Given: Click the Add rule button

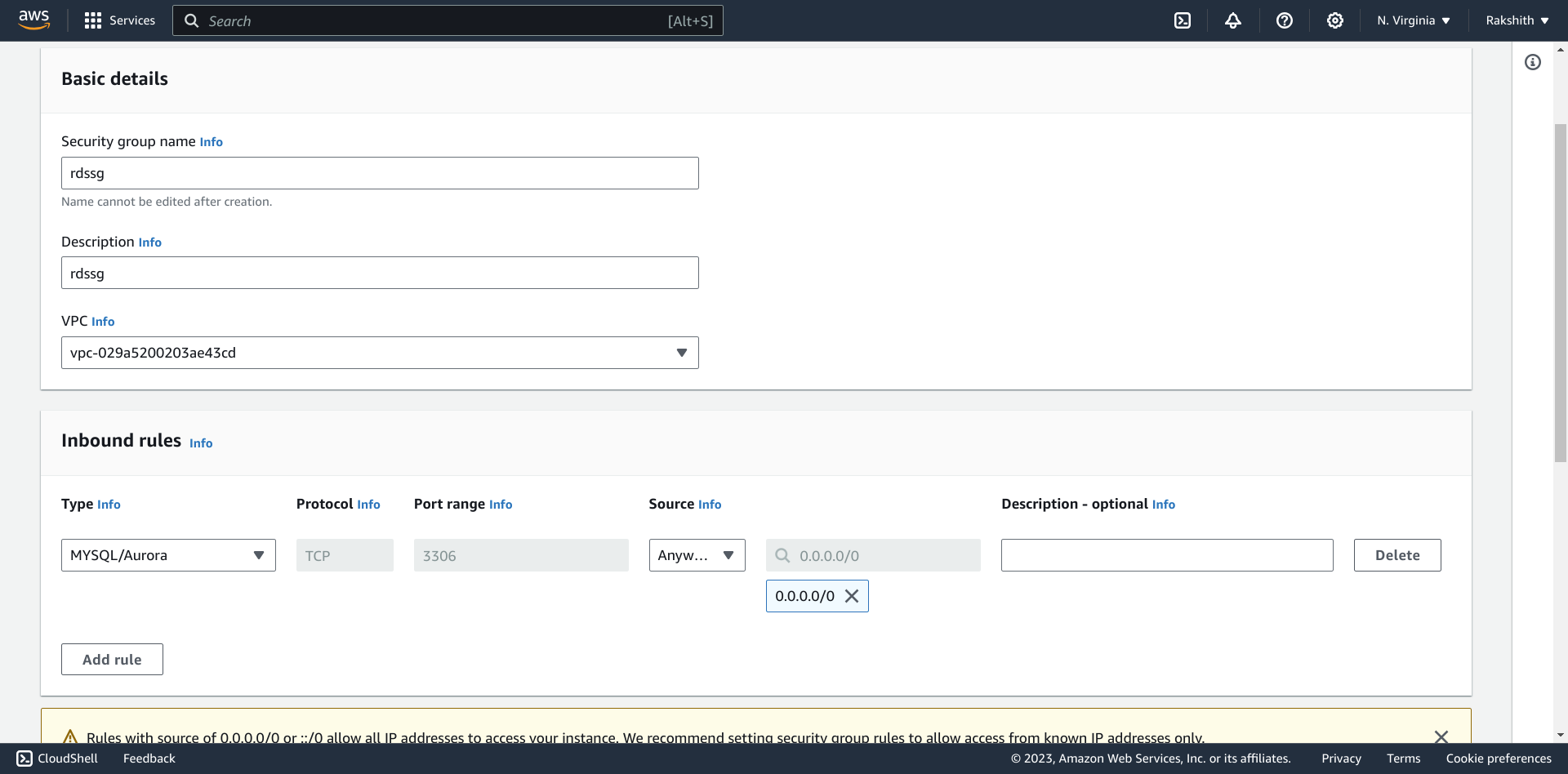Looking at the screenshot, I should click(x=112, y=660).
